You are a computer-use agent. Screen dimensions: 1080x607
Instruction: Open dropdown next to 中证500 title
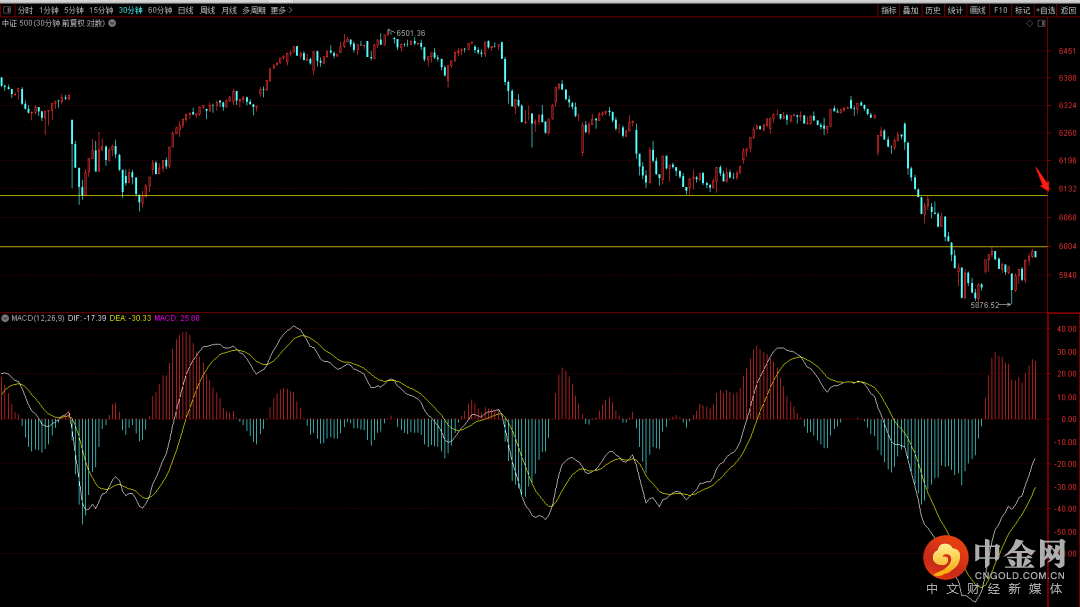(112, 23)
